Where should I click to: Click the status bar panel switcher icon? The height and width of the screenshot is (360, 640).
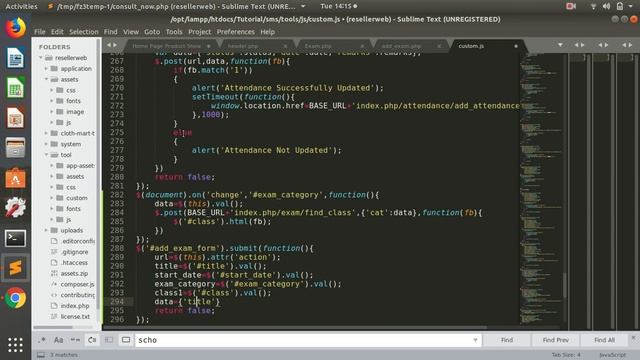[x=41, y=355]
